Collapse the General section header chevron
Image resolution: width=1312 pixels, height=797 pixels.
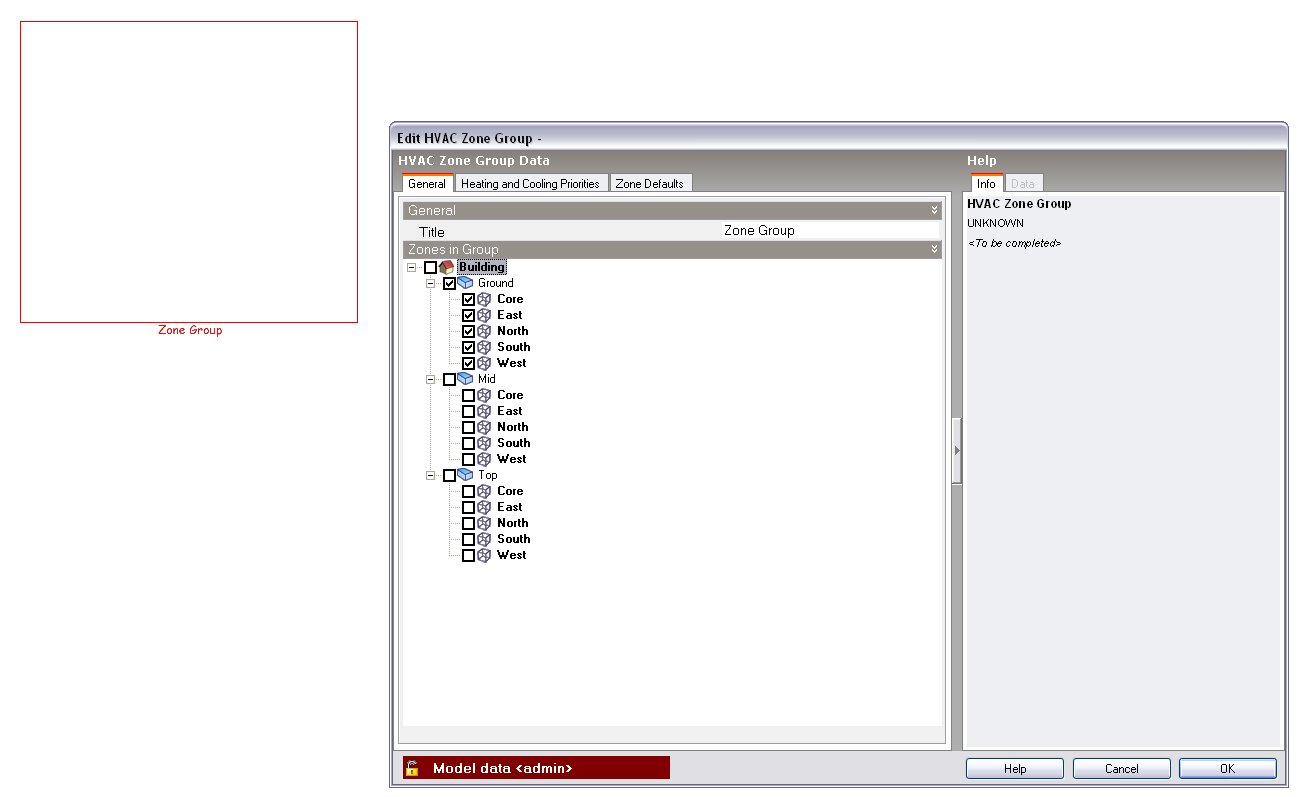tap(934, 211)
